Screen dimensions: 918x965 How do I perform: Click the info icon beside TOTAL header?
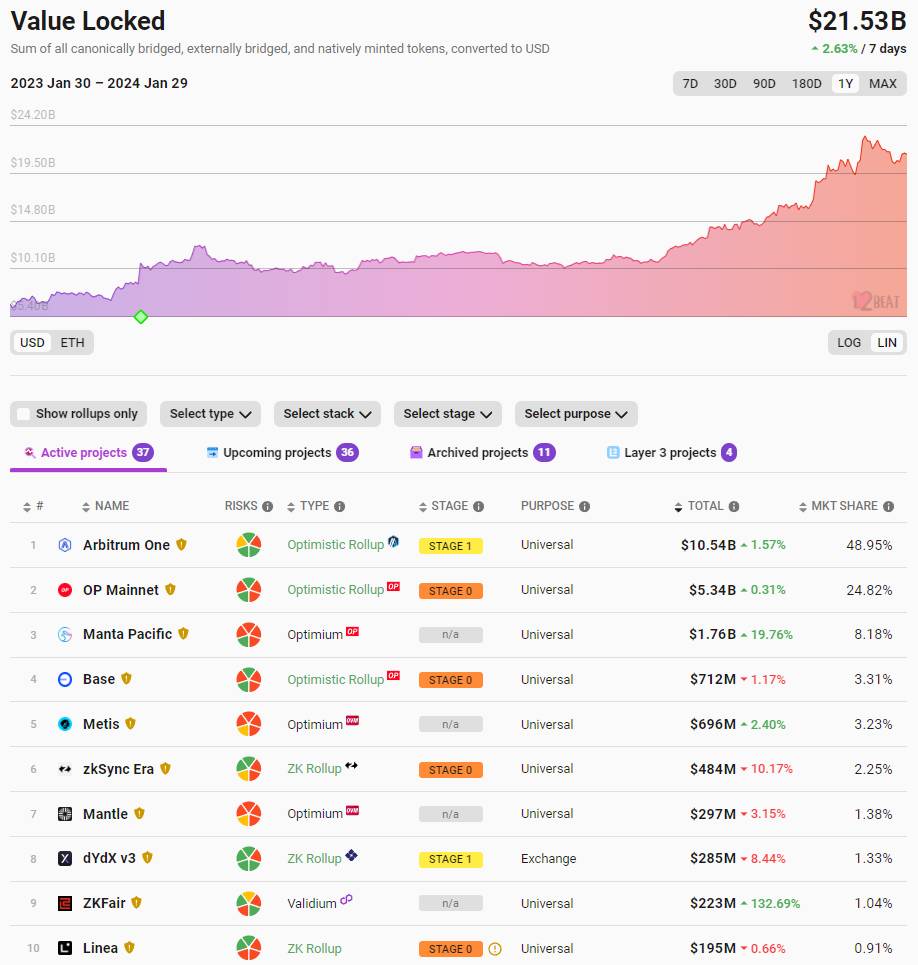click(x=733, y=507)
